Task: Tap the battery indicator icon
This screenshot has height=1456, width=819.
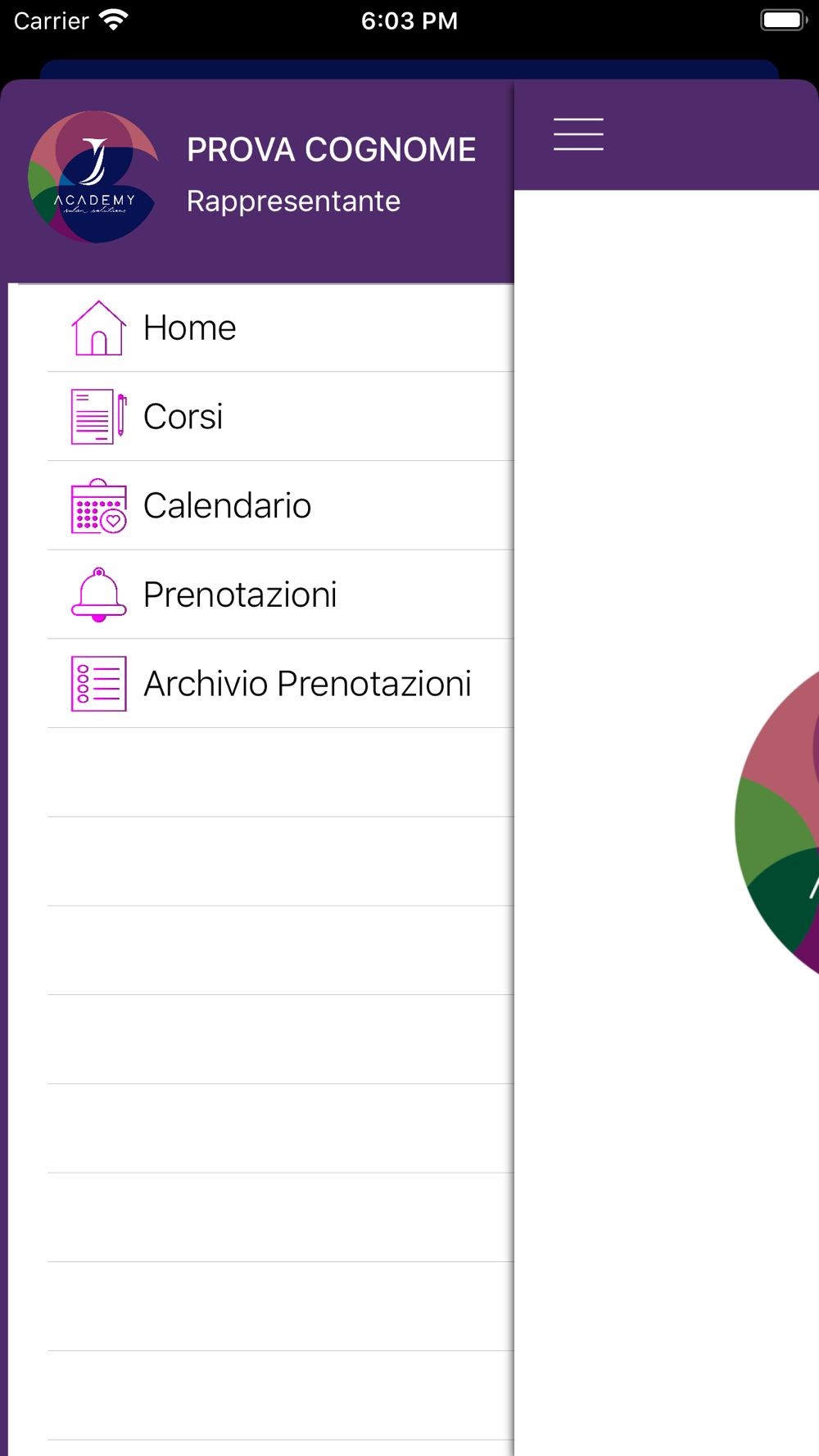Action: click(x=783, y=20)
